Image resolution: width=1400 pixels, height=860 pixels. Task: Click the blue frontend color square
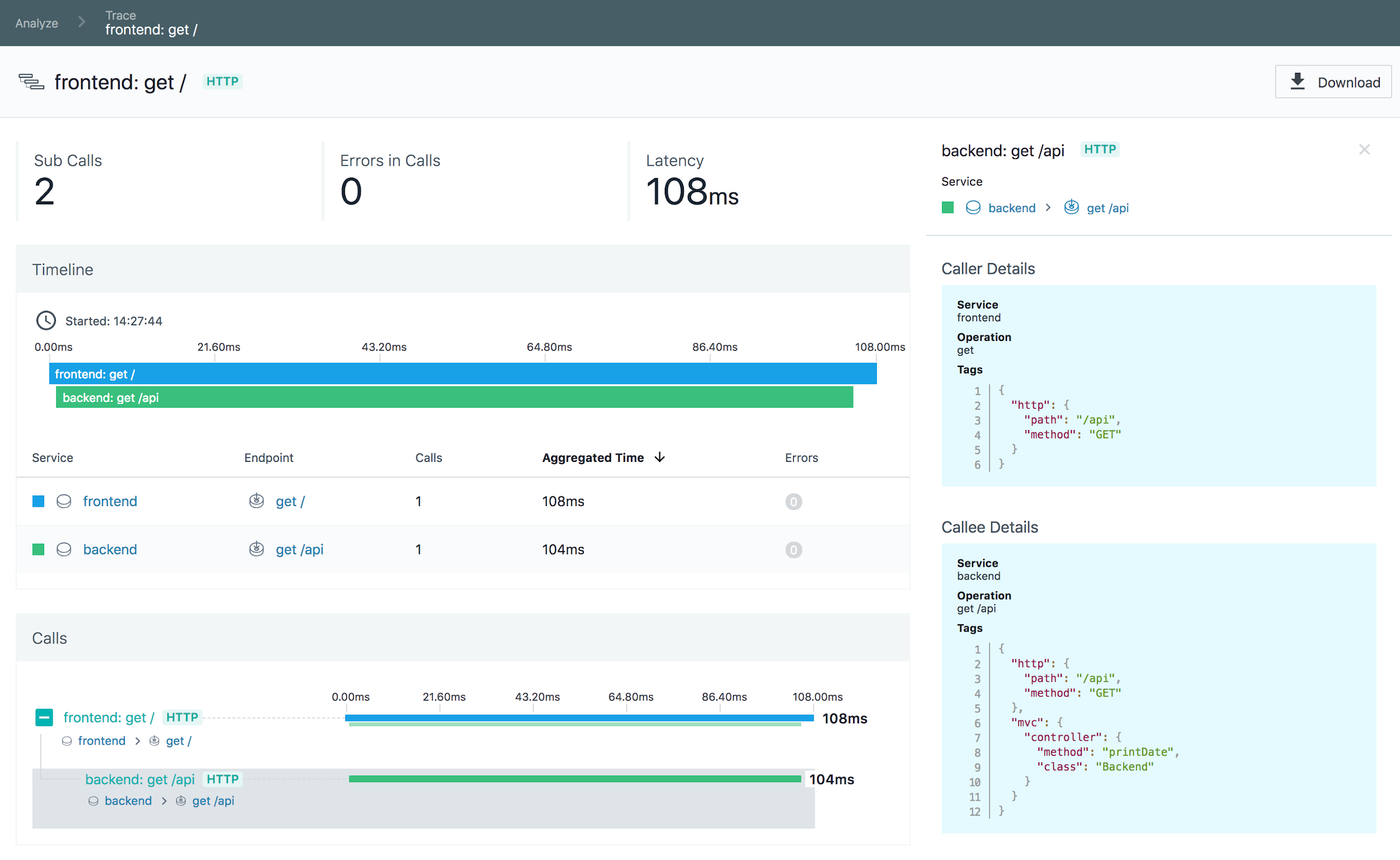(38, 501)
